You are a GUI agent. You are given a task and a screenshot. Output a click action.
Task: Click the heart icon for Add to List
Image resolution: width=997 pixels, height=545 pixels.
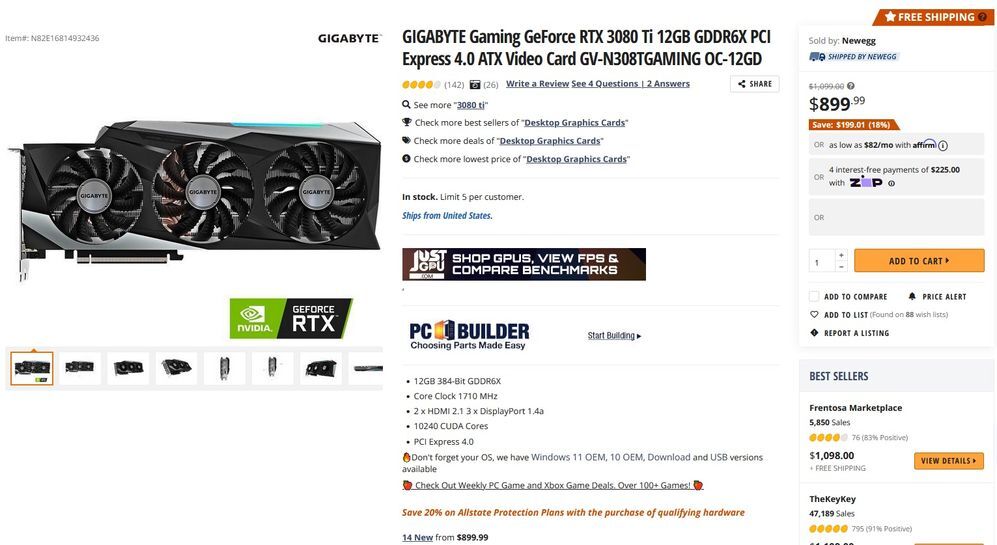[814, 314]
